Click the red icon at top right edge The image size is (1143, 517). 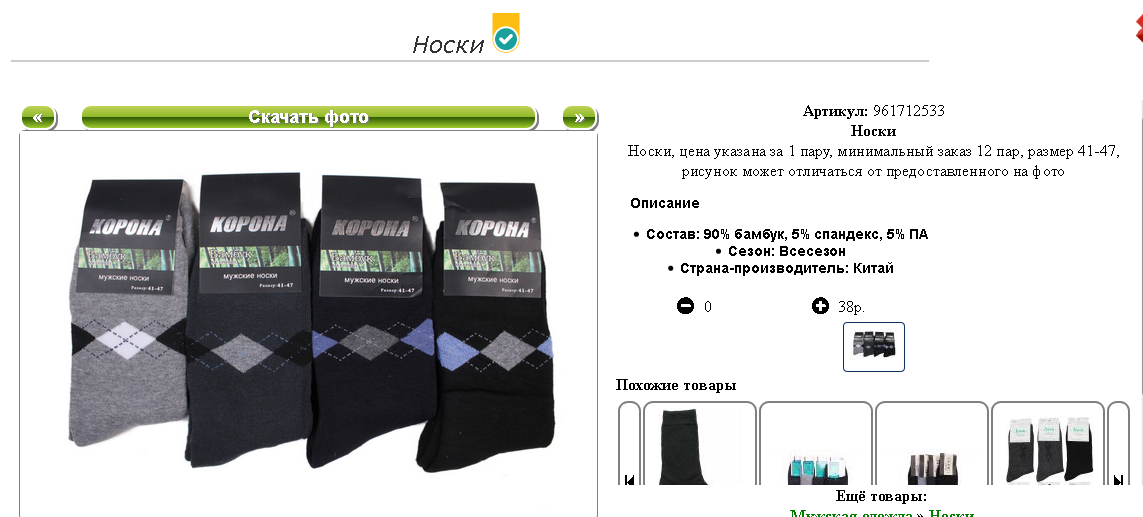coord(1138,29)
